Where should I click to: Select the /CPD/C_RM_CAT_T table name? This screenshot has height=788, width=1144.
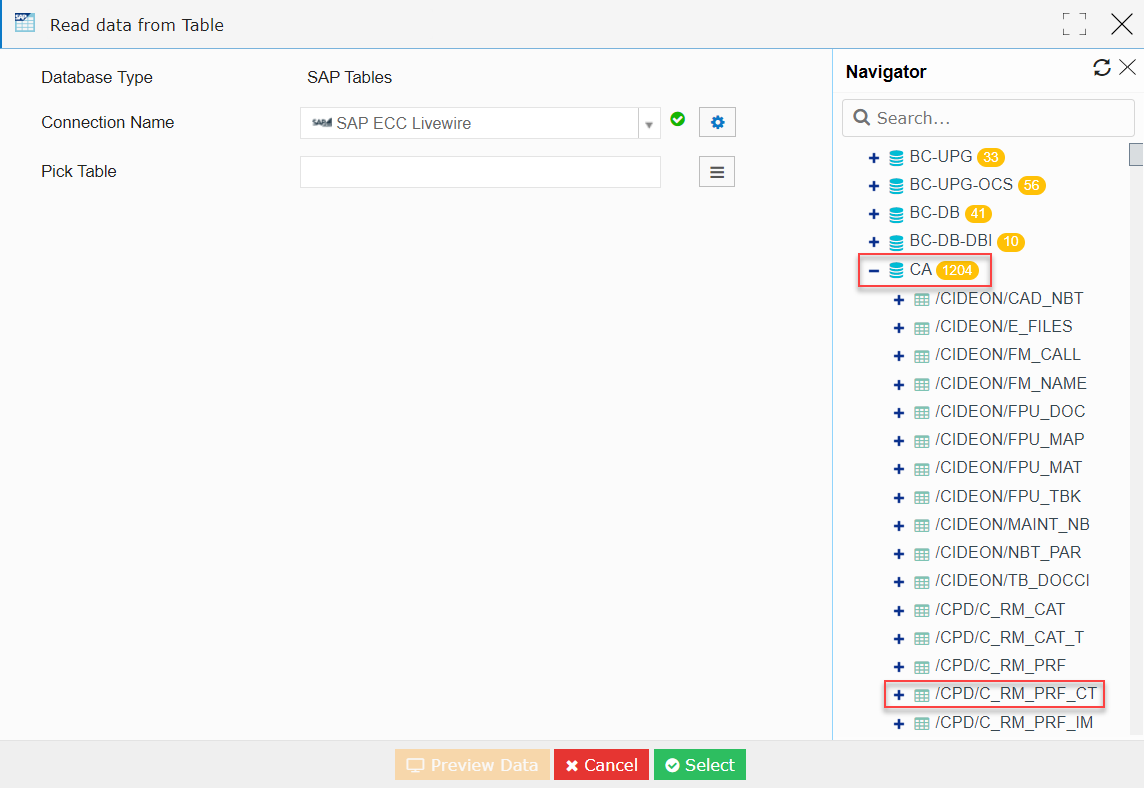(x=1009, y=638)
